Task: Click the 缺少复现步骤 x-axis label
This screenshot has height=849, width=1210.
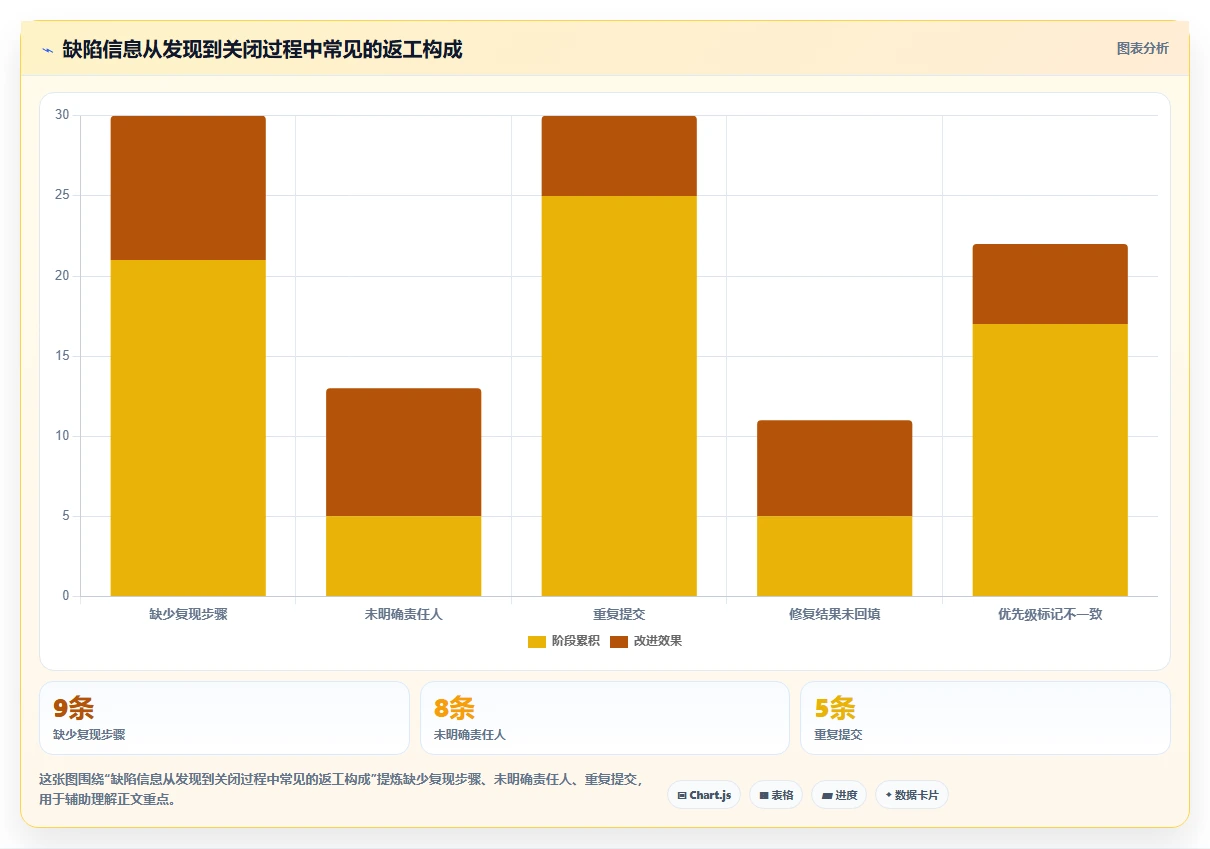Action: click(188, 614)
